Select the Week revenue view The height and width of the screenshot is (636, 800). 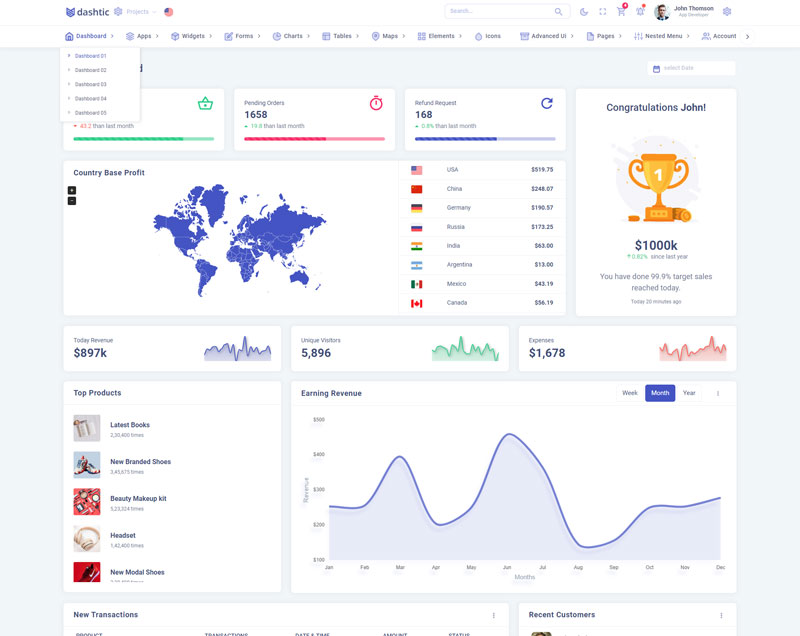(630, 393)
